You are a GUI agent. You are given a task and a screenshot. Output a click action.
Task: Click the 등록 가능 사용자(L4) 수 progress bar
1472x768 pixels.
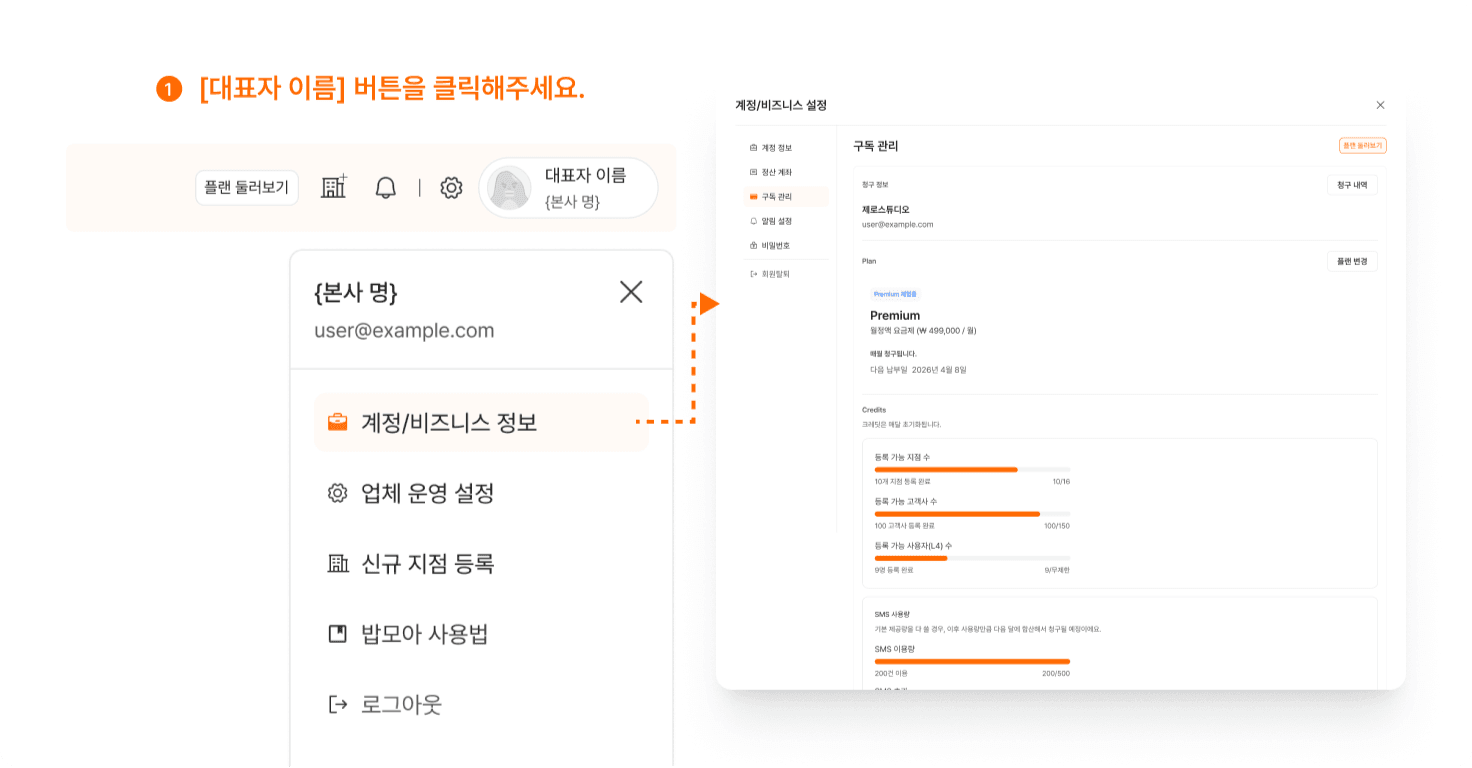coord(972,558)
